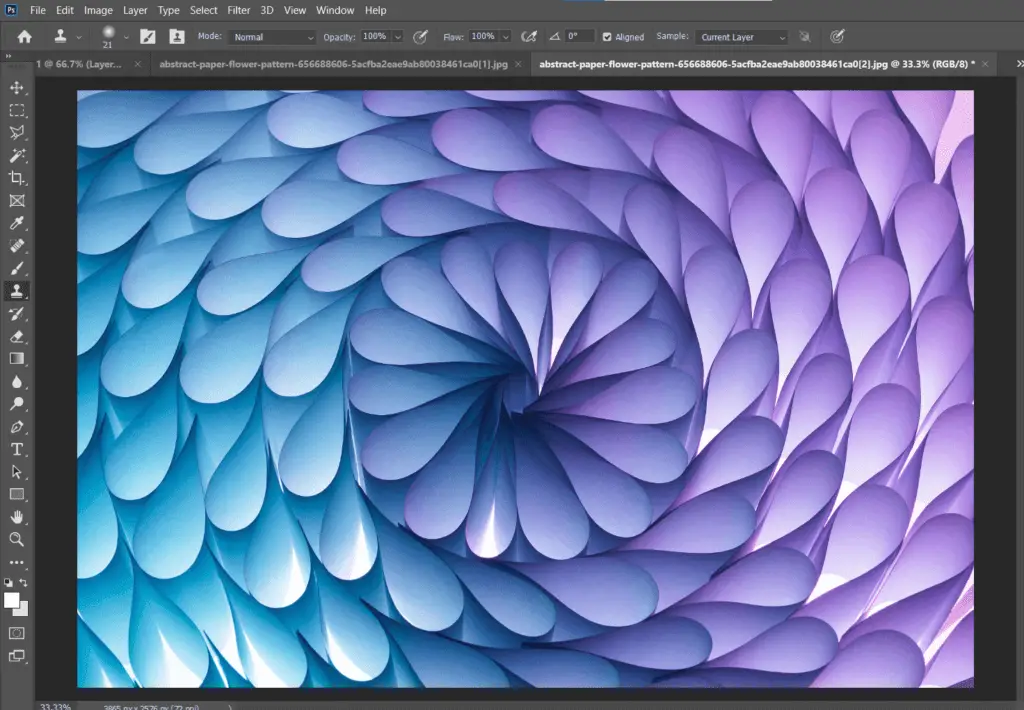Toggle Quick Mask mode
1024x710 pixels.
[17, 633]
